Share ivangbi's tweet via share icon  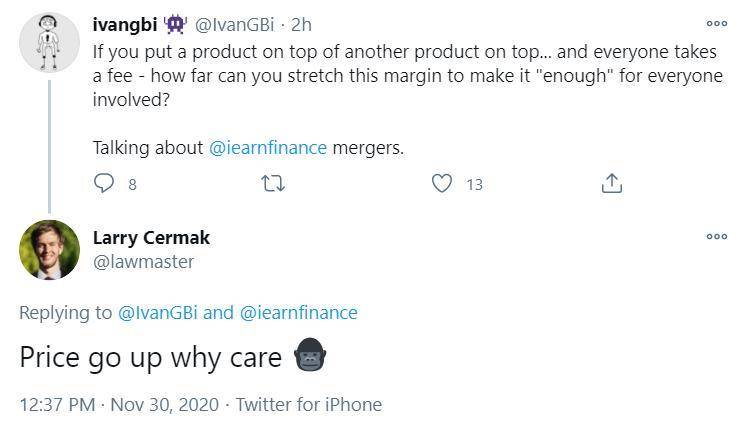[612, 183]
